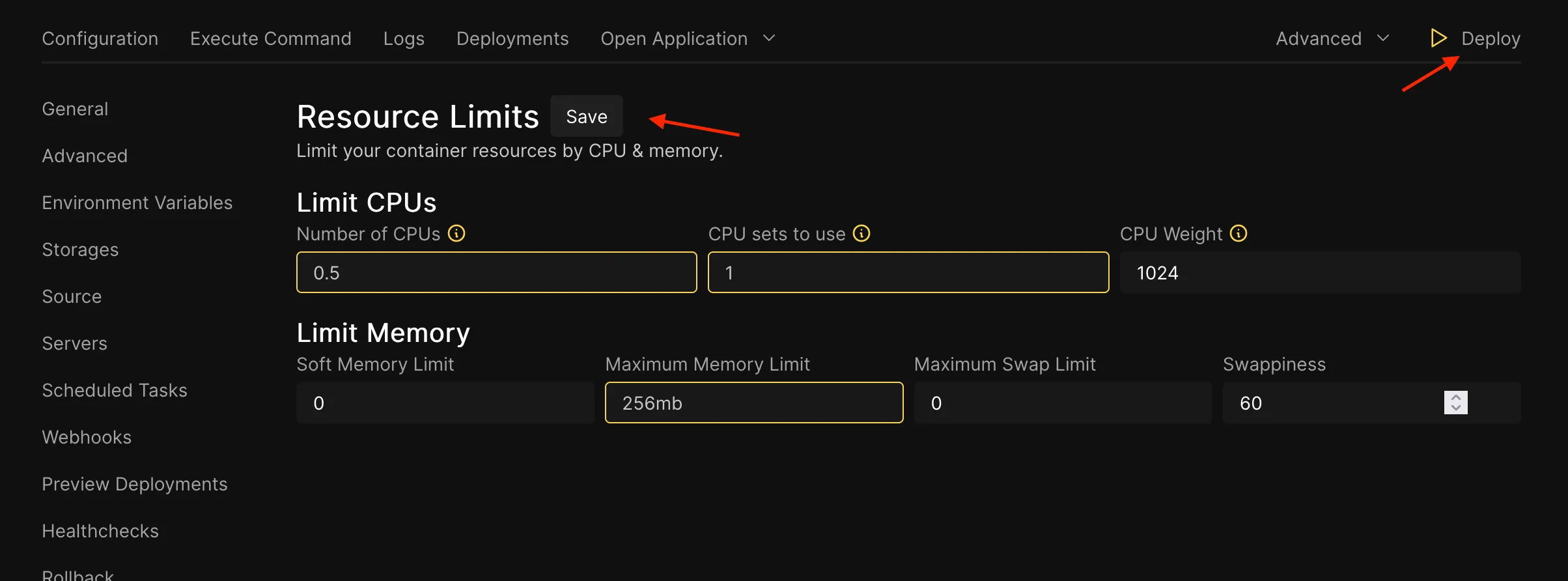This screenshot has height=581, width=1568.
Task: Open the Source section
Action: [72, 296]
